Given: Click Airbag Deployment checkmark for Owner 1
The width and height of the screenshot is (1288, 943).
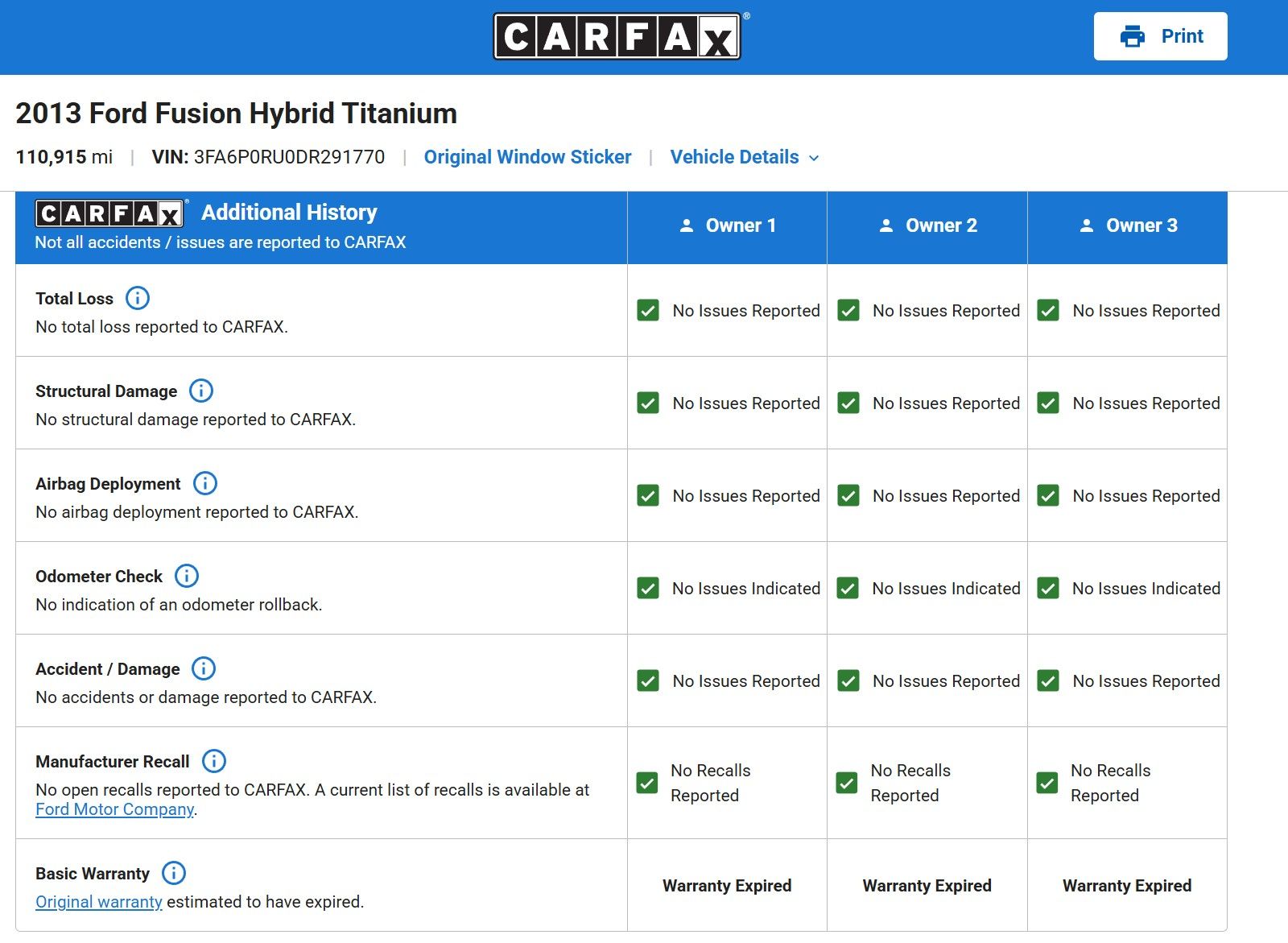Looking at the screenshot, I should pyautogui.click(x=648, y=495).
